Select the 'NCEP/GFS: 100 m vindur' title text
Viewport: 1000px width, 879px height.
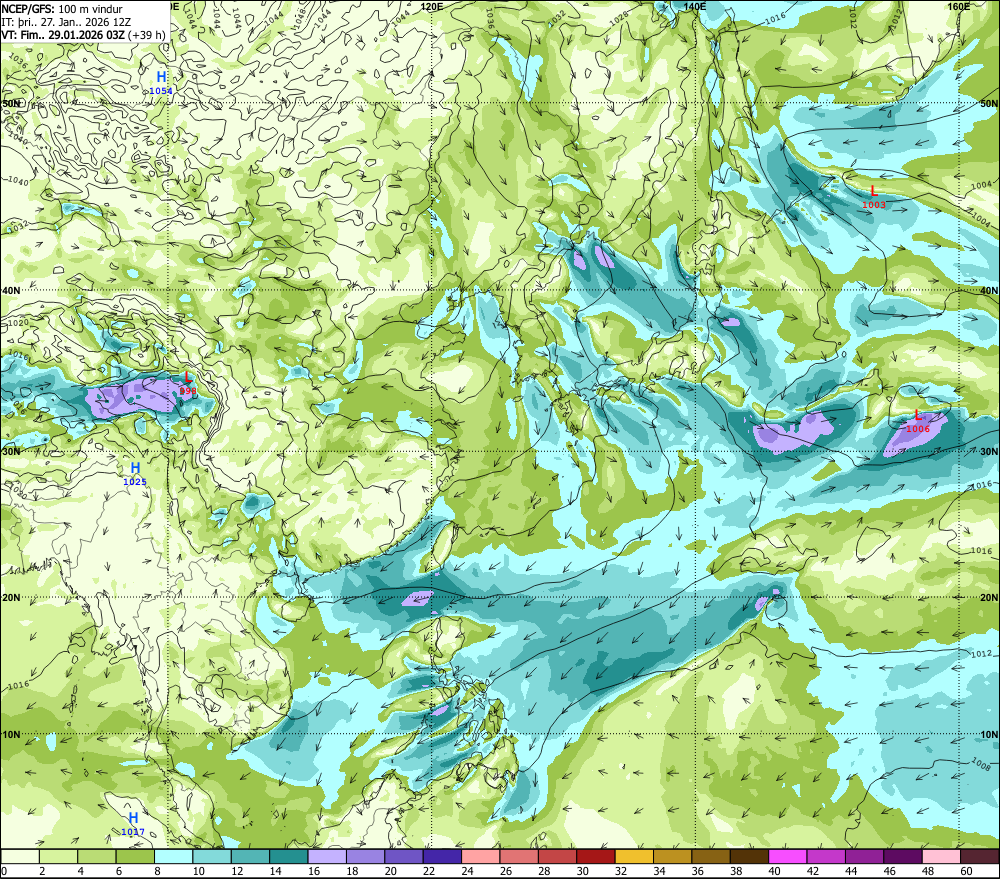[62, 9]
